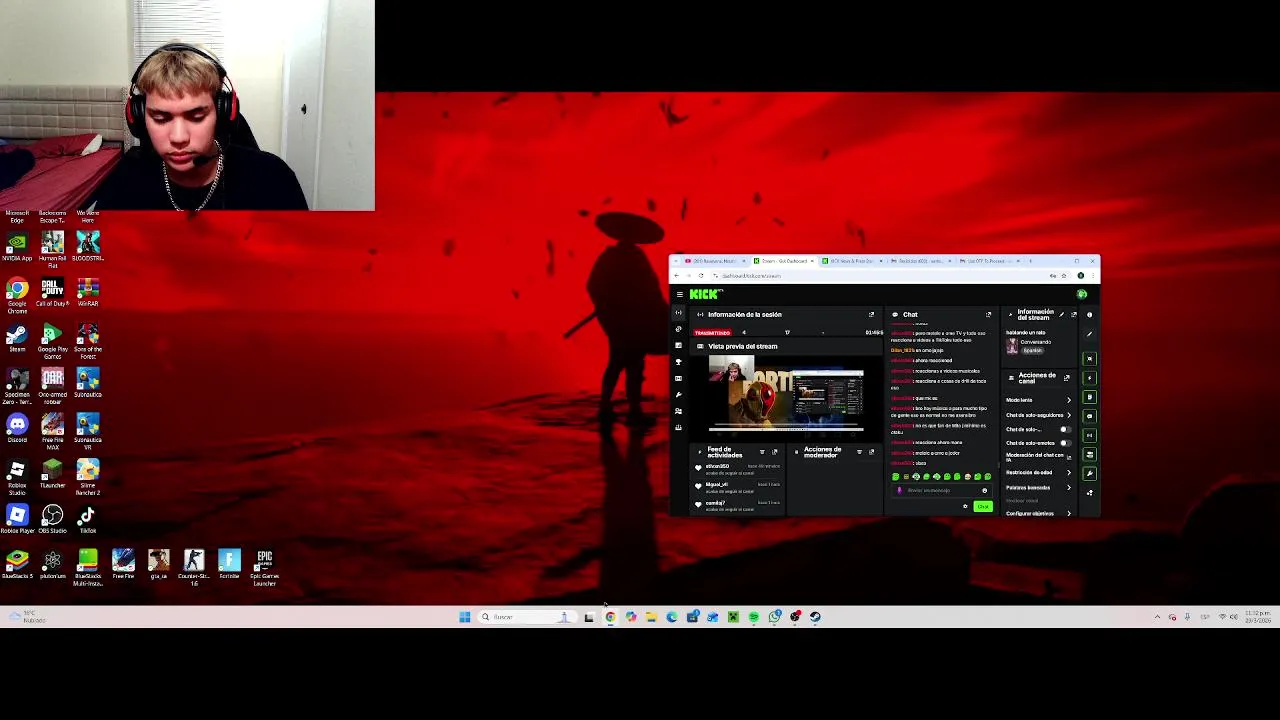Toggle Chat de solo-emotes switch
This screenshot has height=720, width=1280.
1066,443
